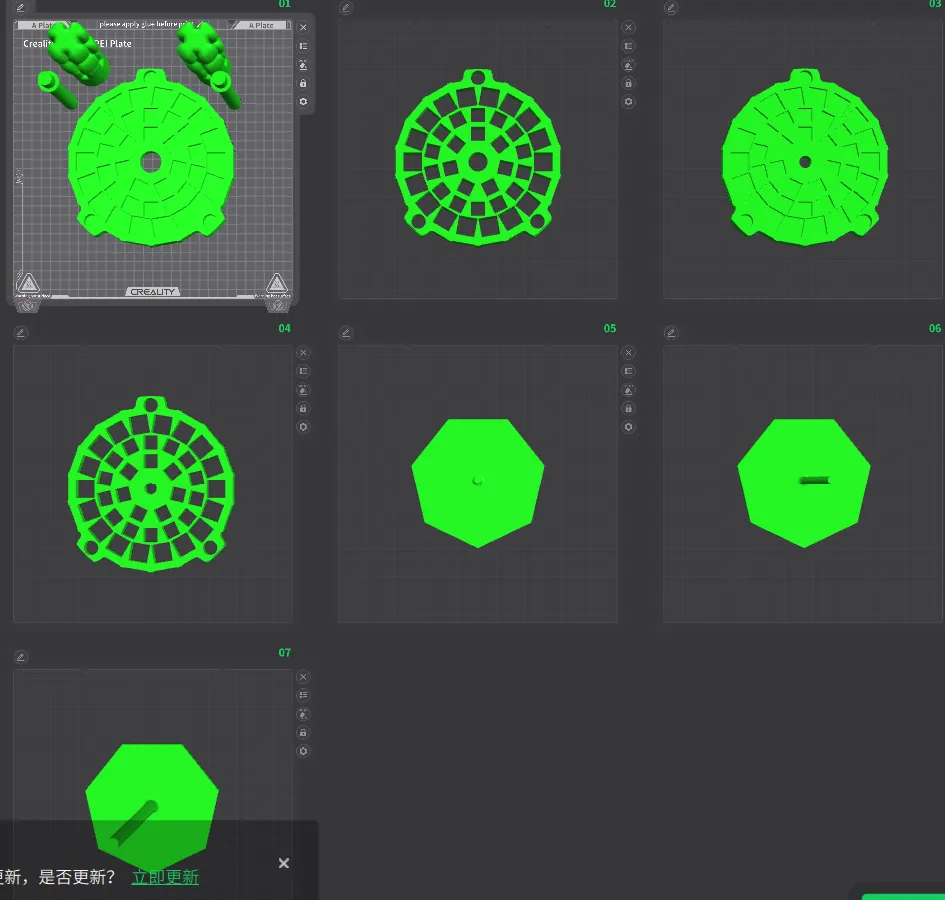Open plate 05 settings gear
Screen dimensions: 945x900
(x=628, y=427)
